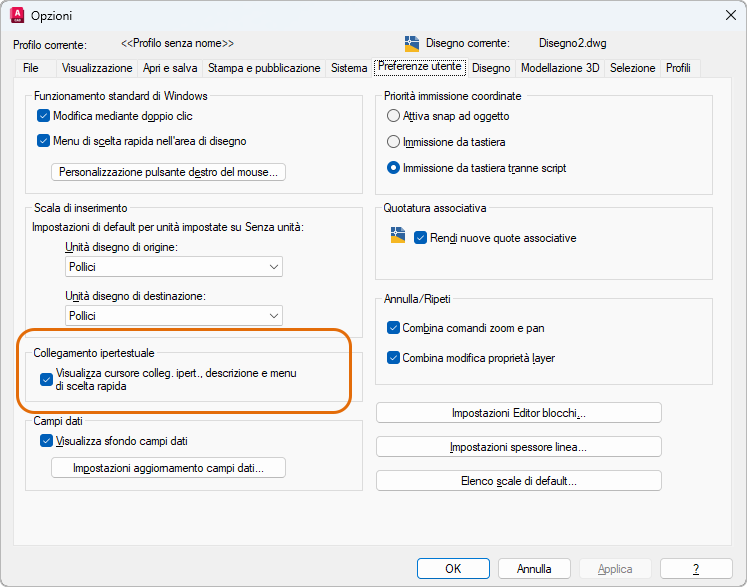
Task: Expand Unità disegno di destinazione dropdown
Action: click(174, 315)
